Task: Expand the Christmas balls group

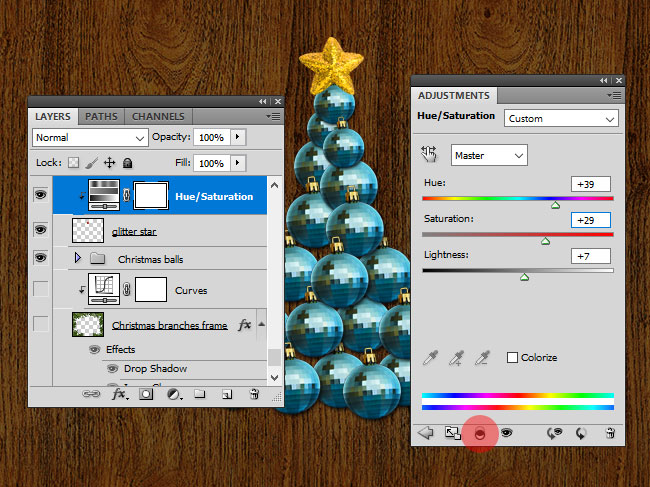Action: [78, 258]
